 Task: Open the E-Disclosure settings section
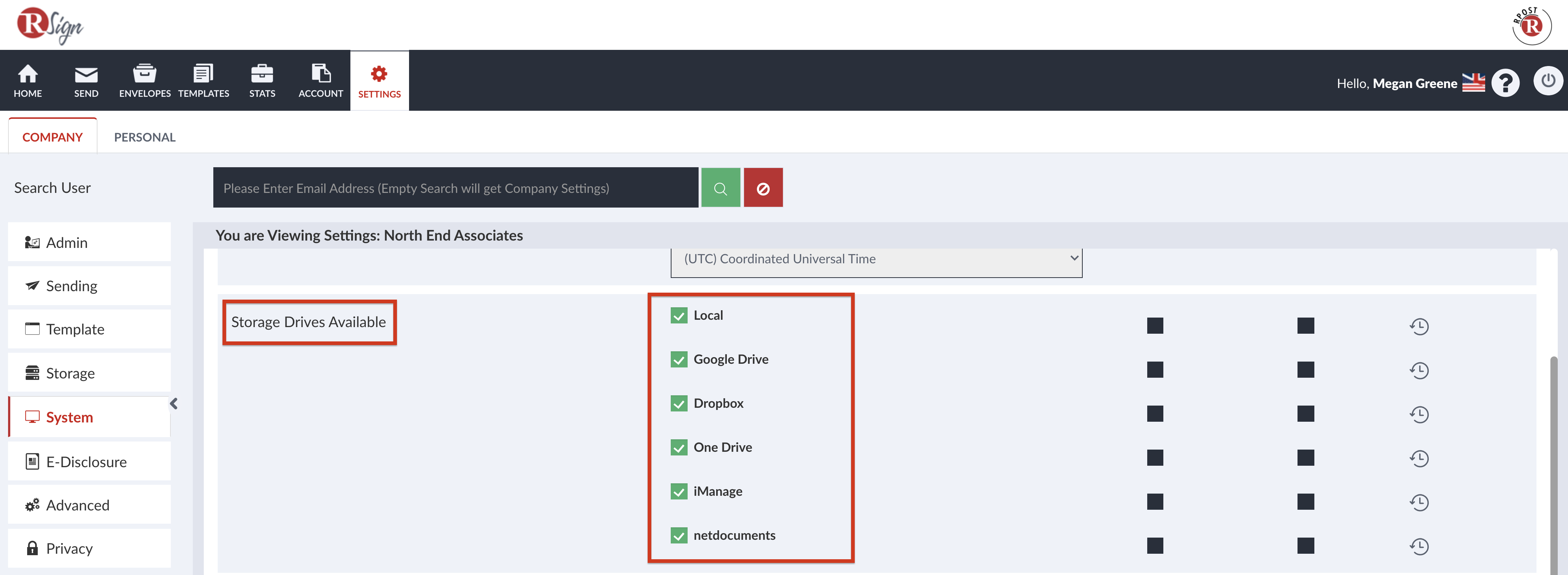89,461
